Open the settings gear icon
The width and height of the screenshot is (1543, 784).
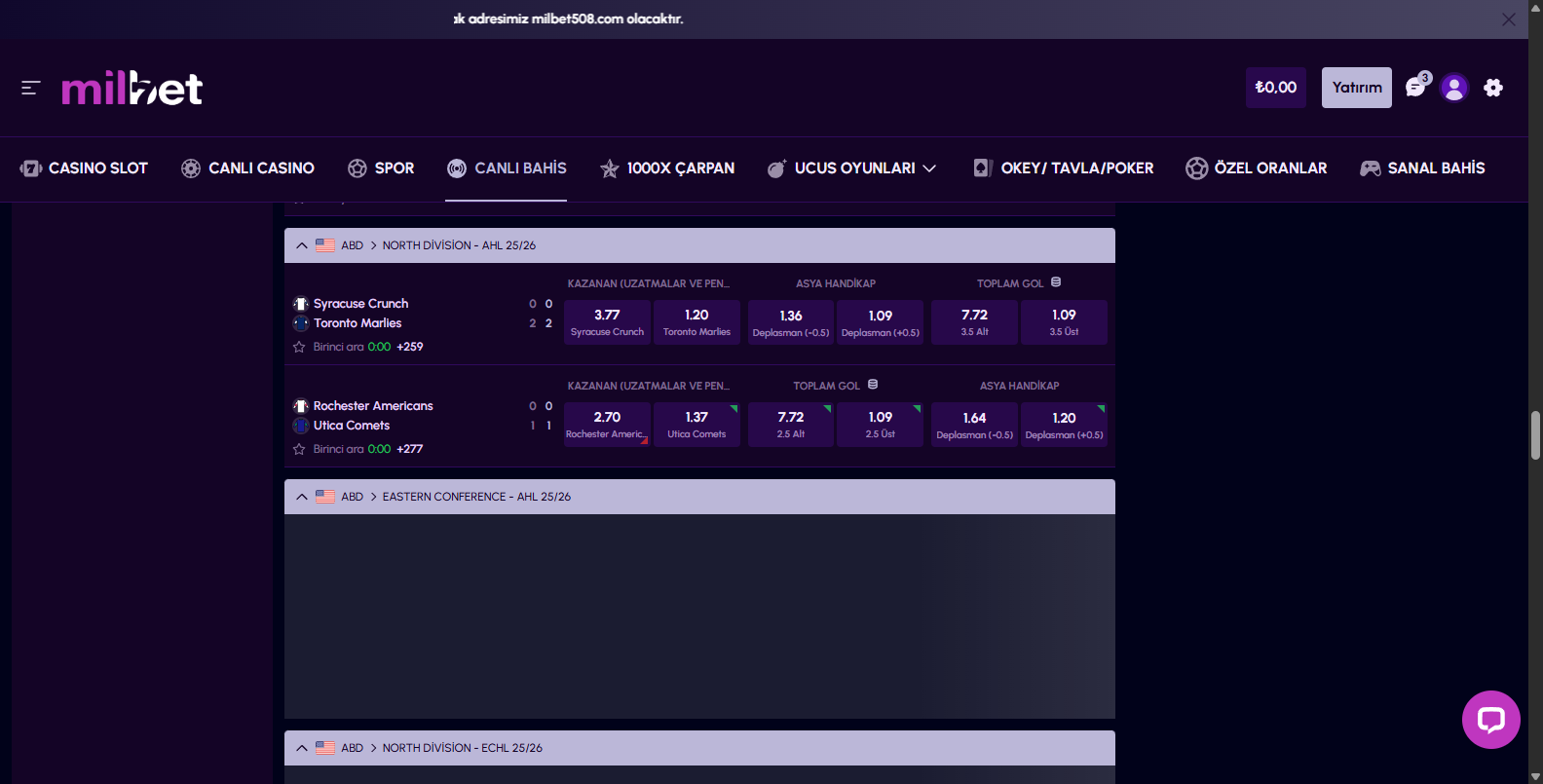pyautogui.click(x=1493, y=88)
